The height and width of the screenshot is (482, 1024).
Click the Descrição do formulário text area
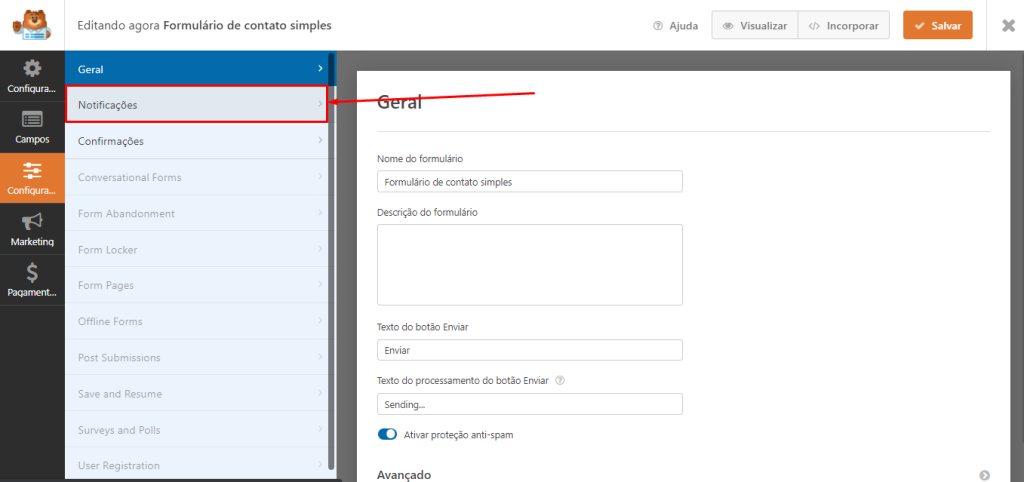[530, 265]
